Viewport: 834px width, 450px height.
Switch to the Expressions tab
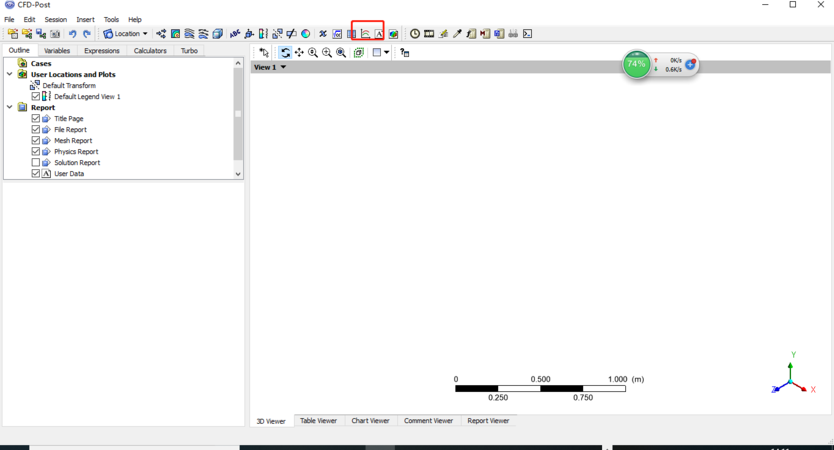click(102, 51)
